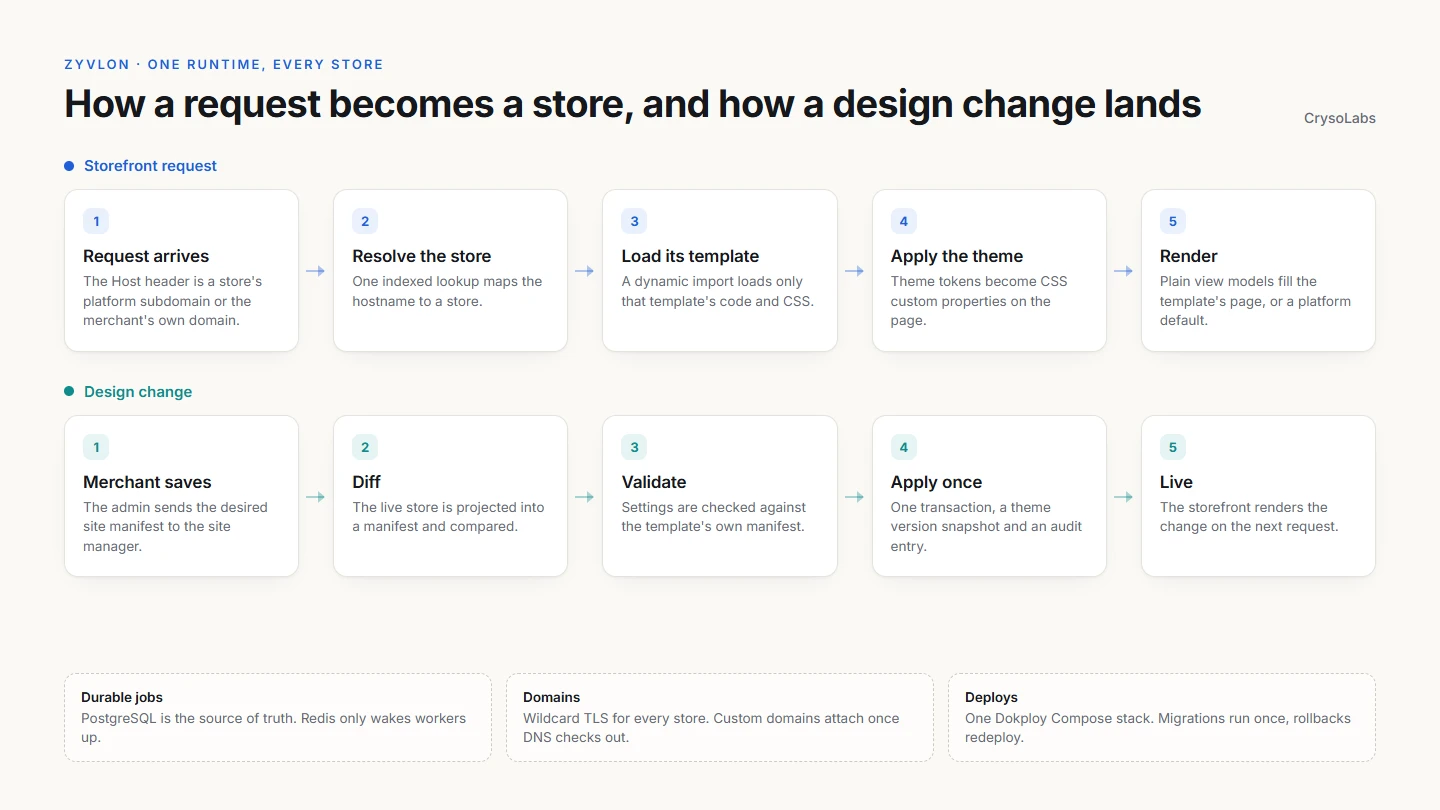The image size is (1440, 810).
Task: Select the "Durable jobs" footer heading
Action: [122, 697]
